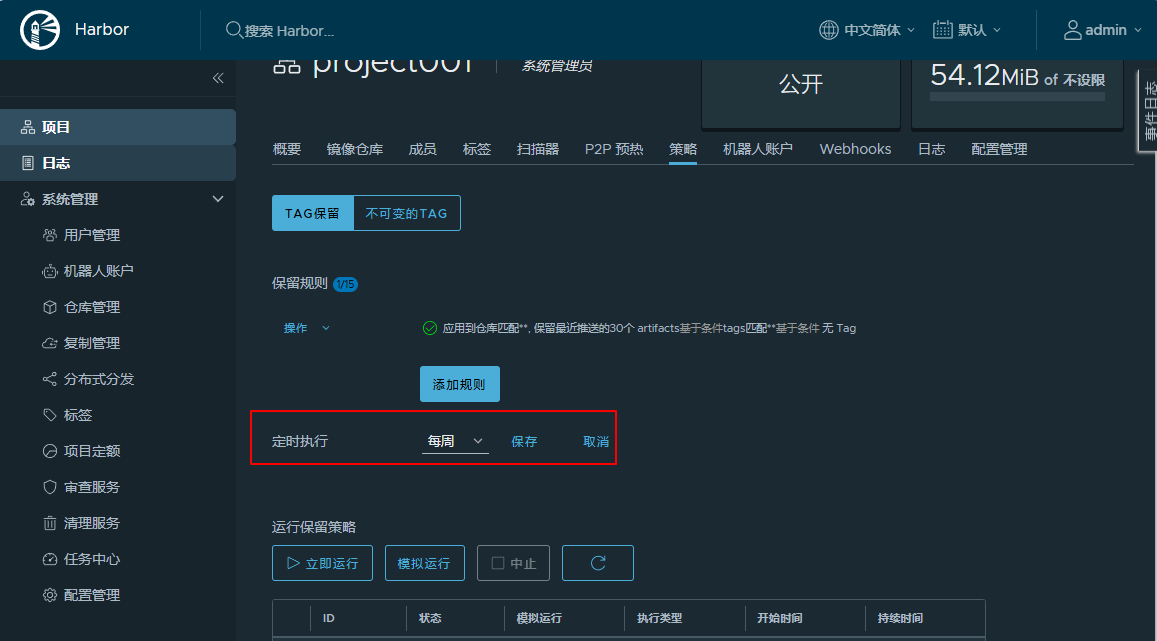The image size is (1157, 641).
Task: Switch to the 日志 project tab
Action: 931,149
